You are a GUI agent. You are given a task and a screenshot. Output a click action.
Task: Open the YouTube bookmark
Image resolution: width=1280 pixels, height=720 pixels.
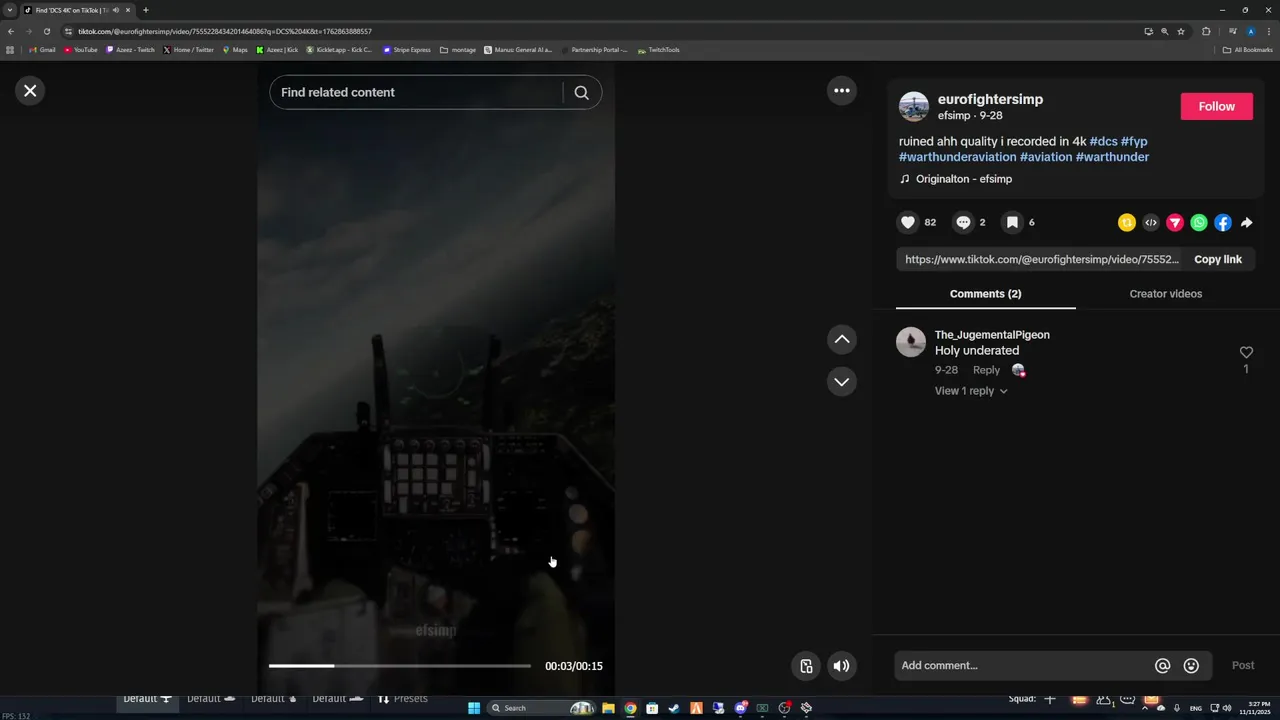[81, 50]
